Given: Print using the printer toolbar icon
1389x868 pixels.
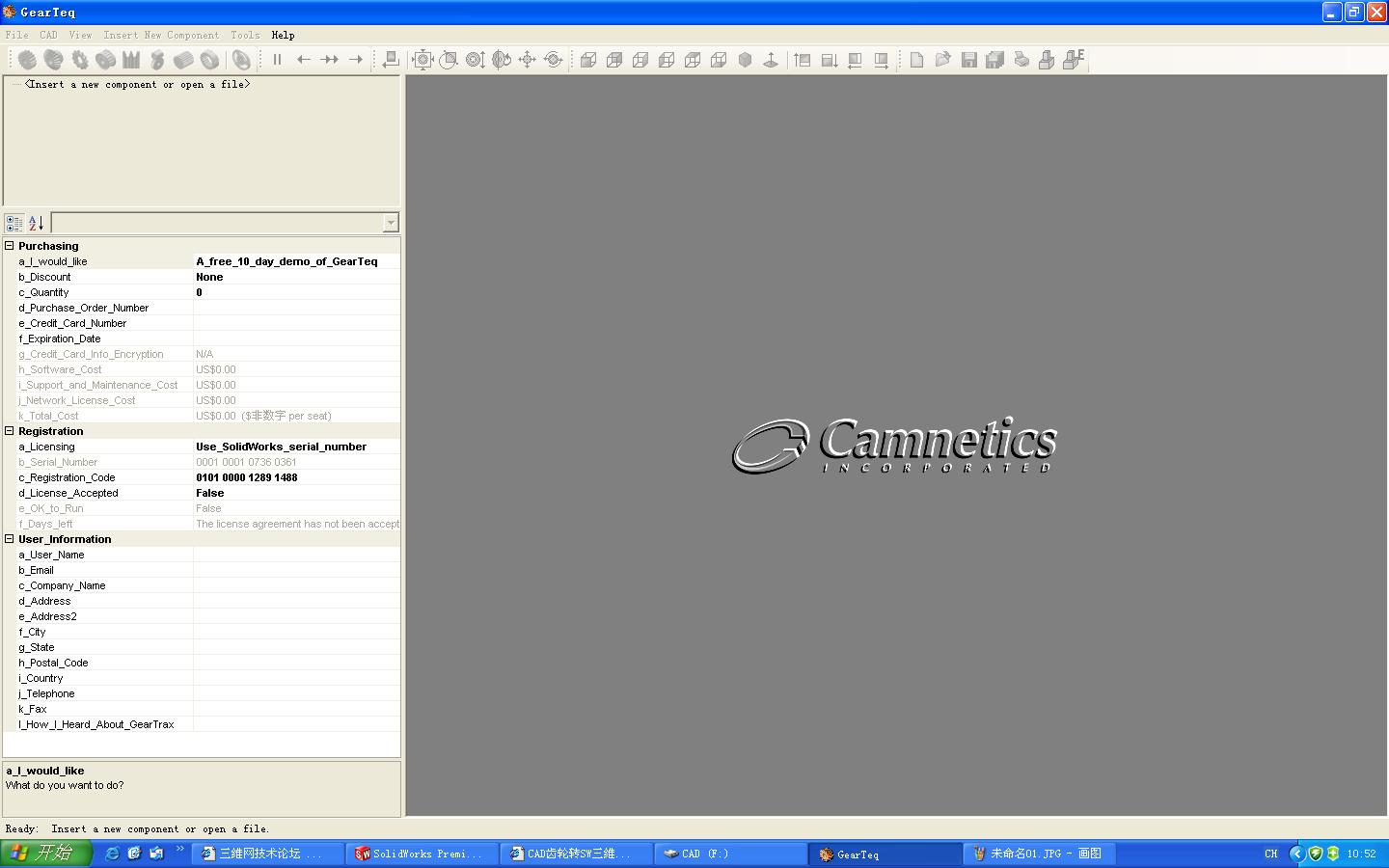Looking at the screenshot, I should pos(1021,60).
